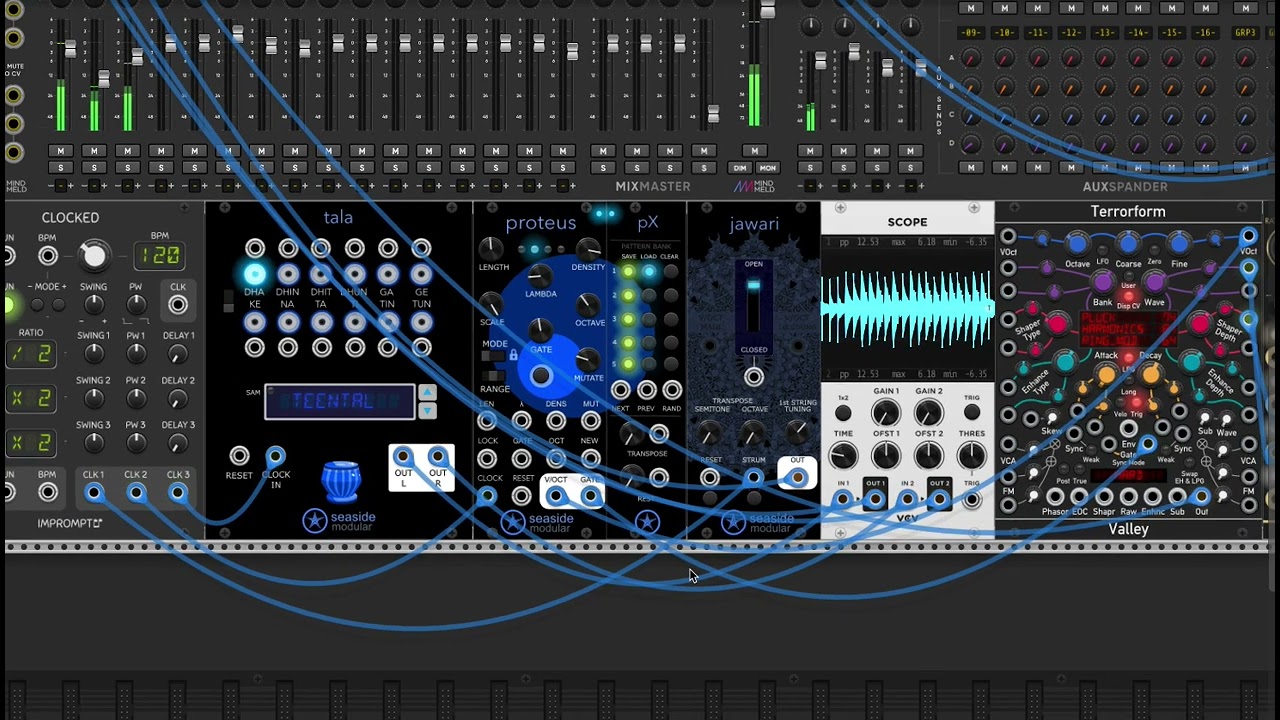This screenshot has width=1280, height=720.
Task: Click the CLK 1 output jack on Clocked
Action: [94, 492]
